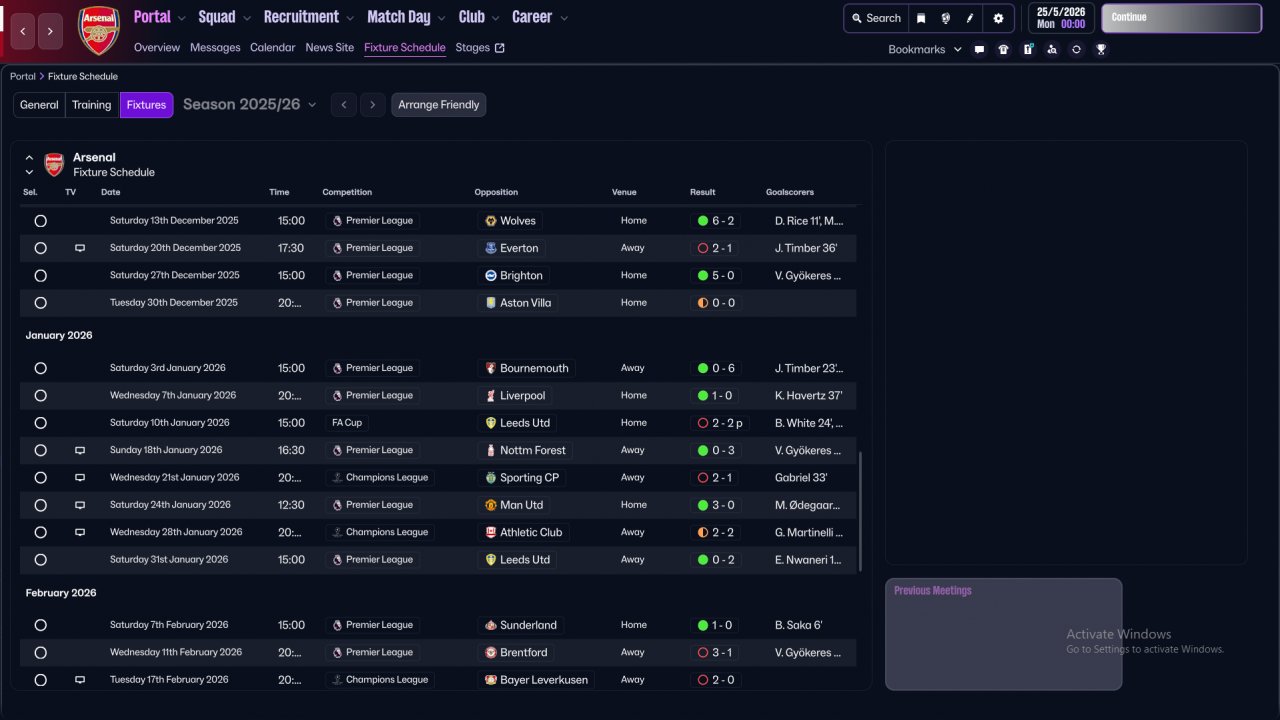Click the Brentford club badge
Viewport: 1280px width, 720px height.
coord(491,653)
